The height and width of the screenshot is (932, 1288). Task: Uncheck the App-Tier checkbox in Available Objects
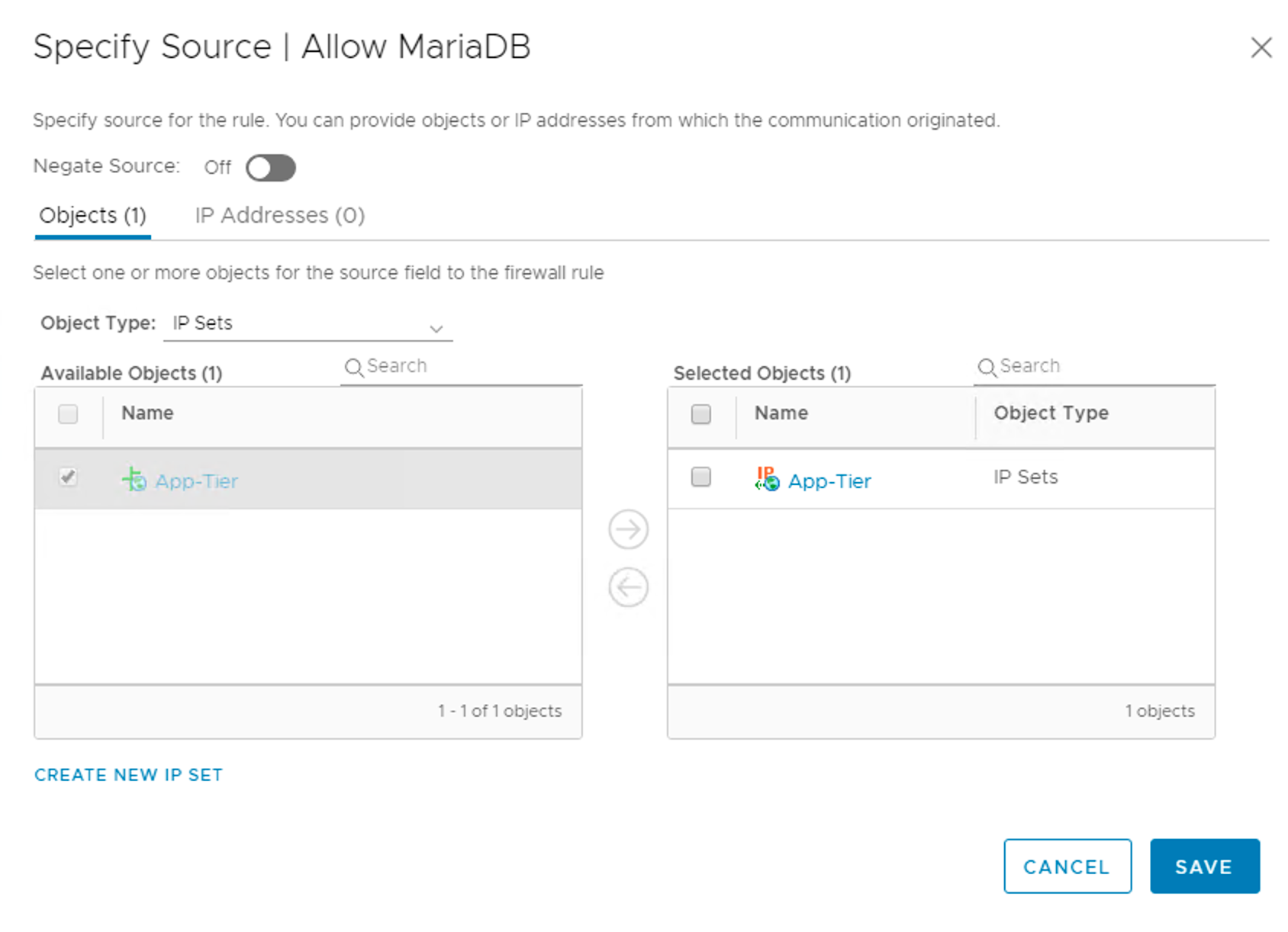click(x=68, y=477)
